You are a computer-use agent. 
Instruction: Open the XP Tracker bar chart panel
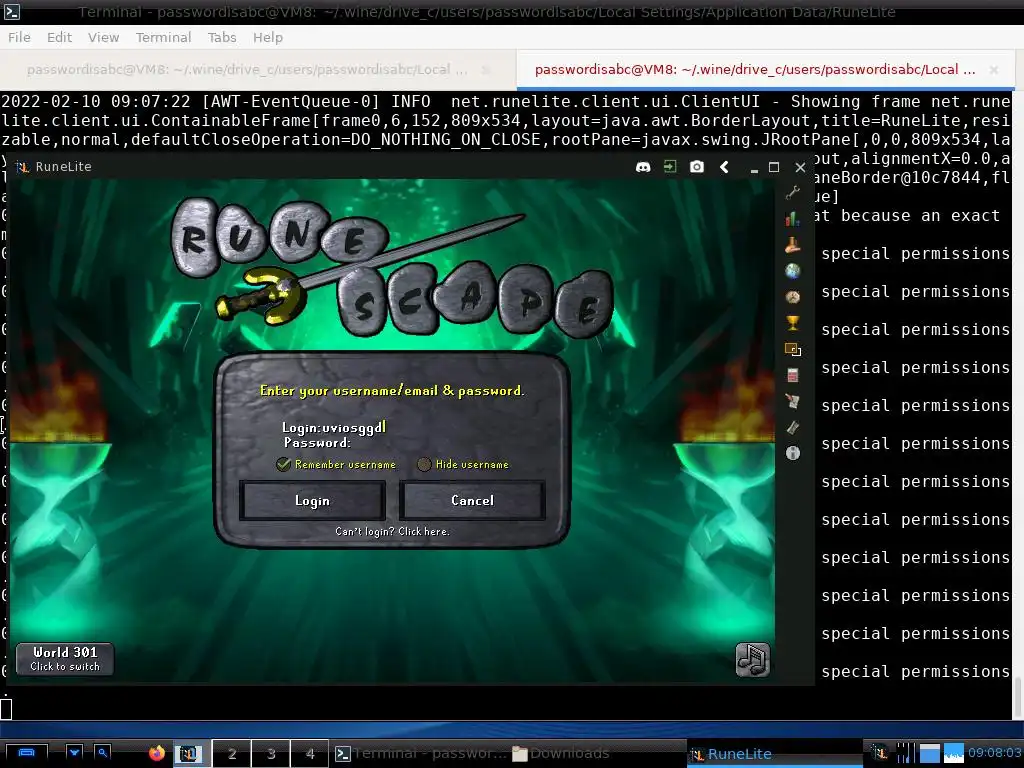793,219
